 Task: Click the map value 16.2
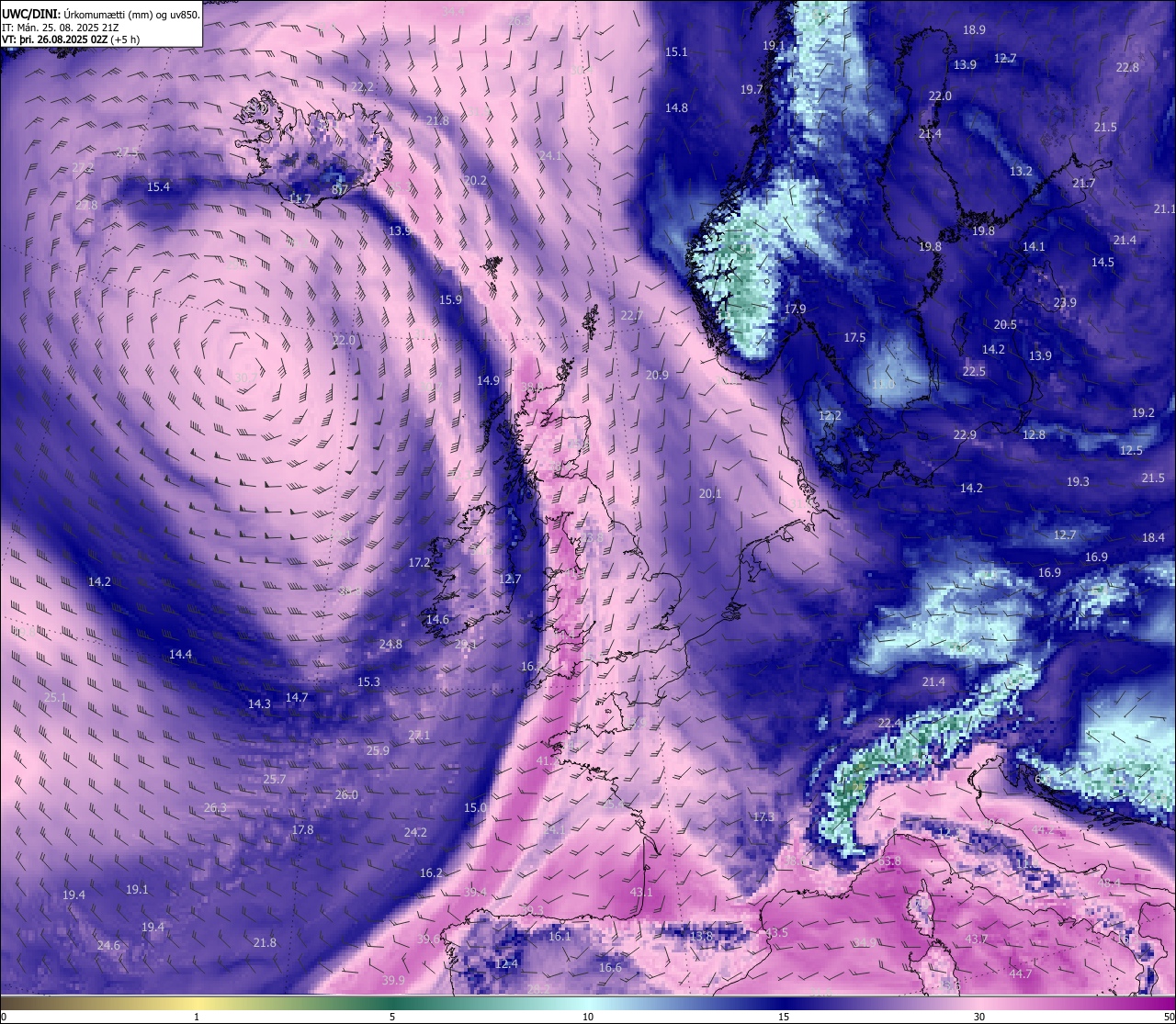(431, 873)
